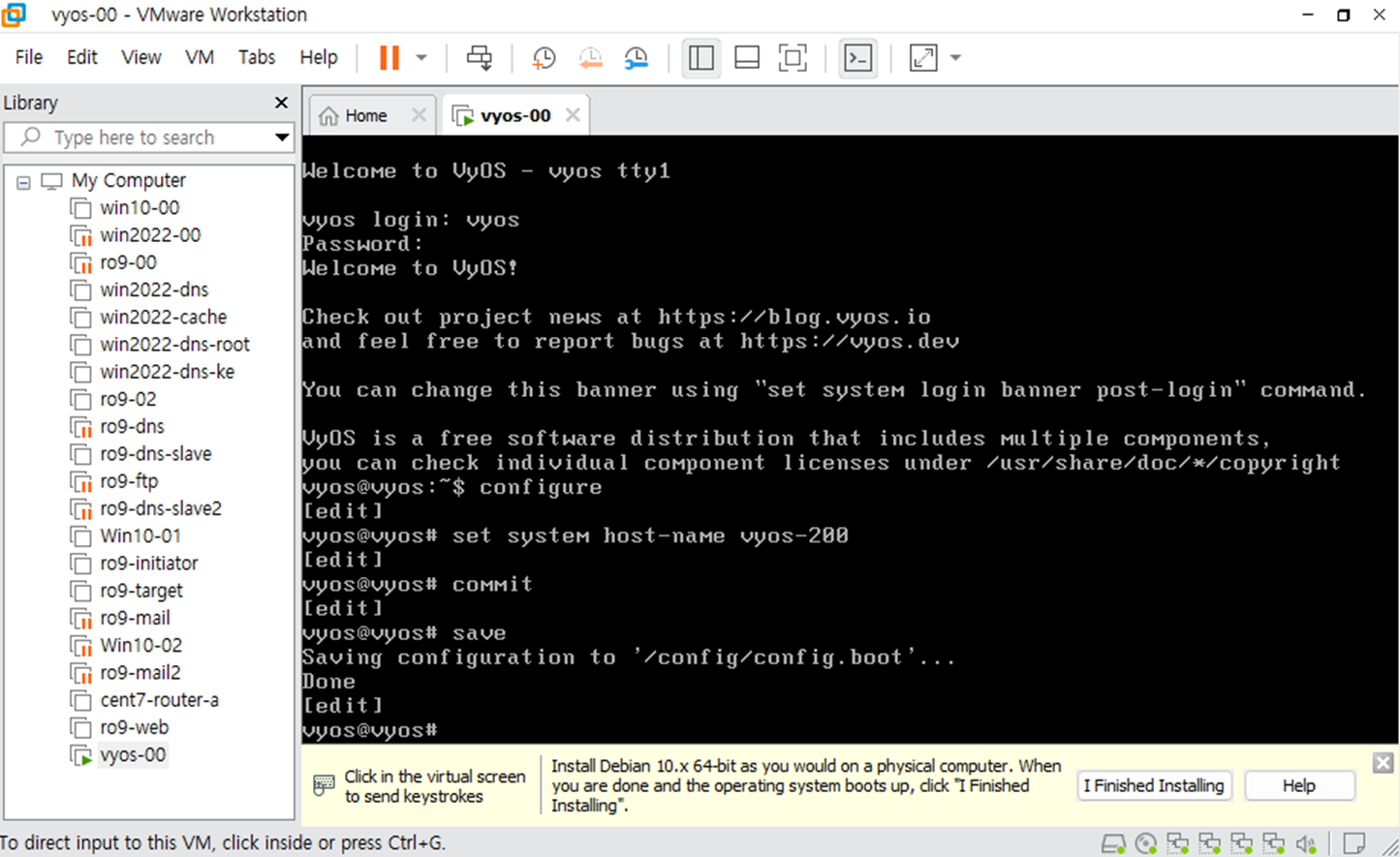Image resolution: width=1400 pixels, height=857 pixels.
Task: Toggle the console view icon
Action: click(858, 58)
